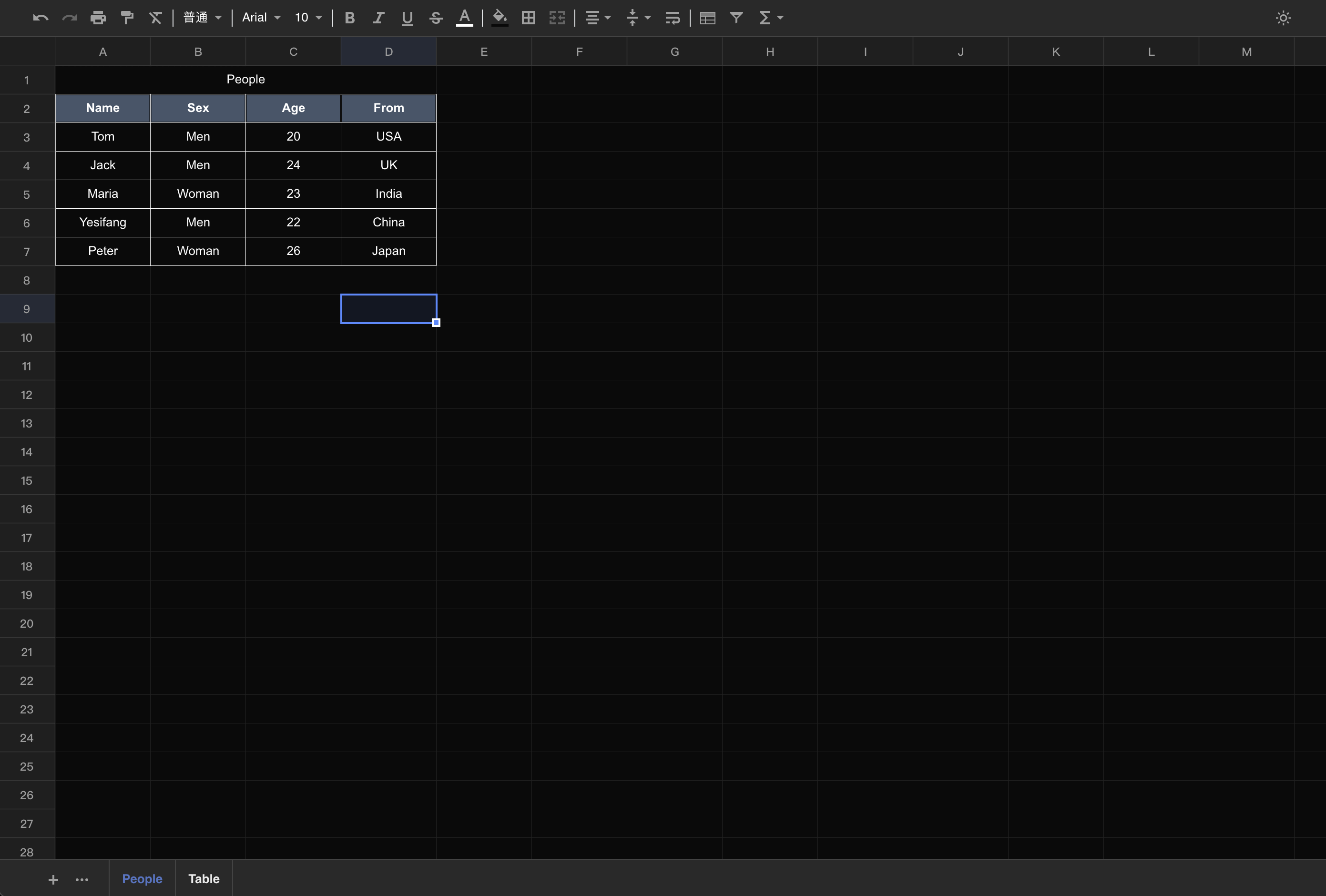This screenshot has width=1326, height=896.
Task: Open the font size 10 dropdown
Action: 308,18
